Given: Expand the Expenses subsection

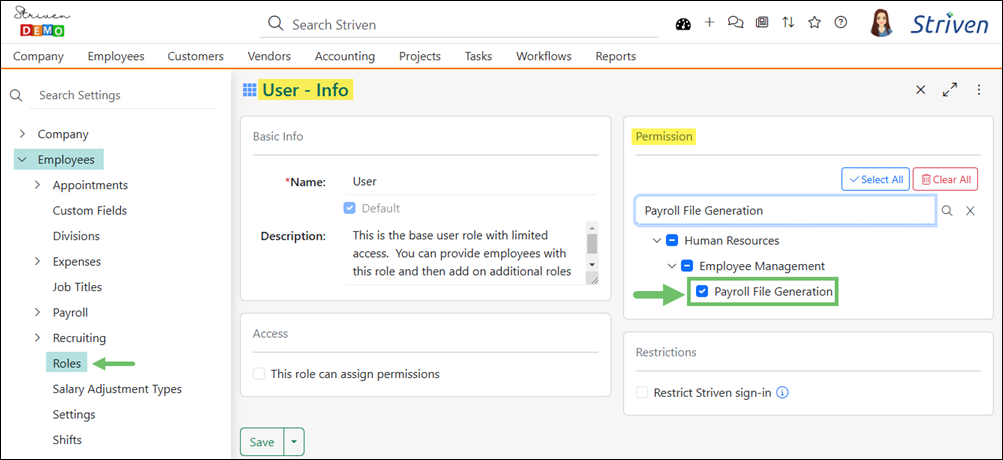Looking at the screenshot, I should 38,262.
